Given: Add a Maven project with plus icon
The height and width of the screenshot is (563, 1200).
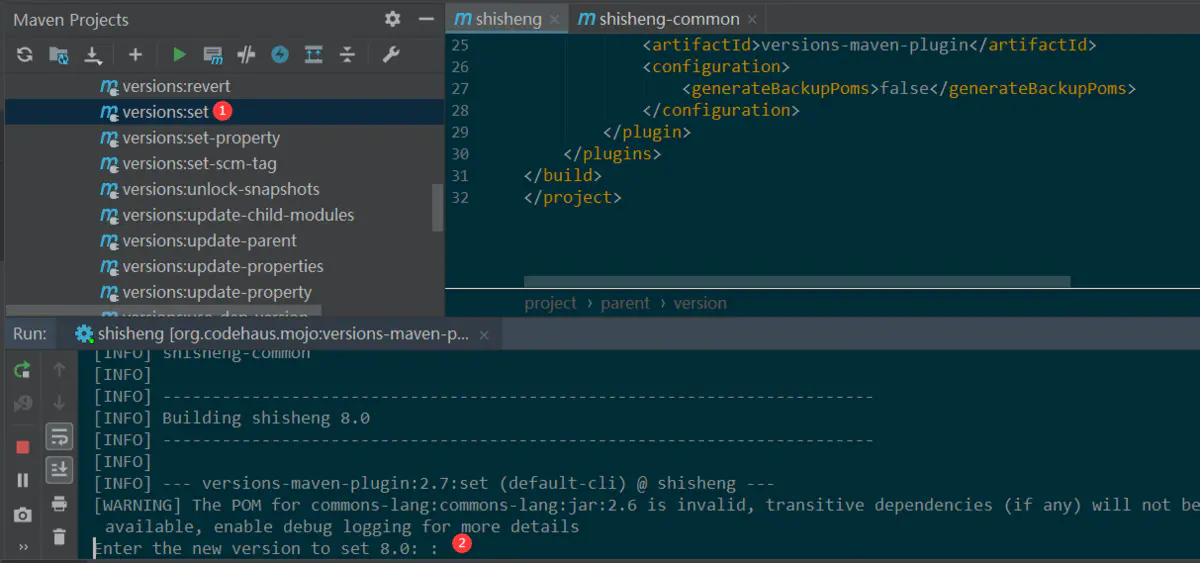Looking at the screenshot, I should (135, 55).
